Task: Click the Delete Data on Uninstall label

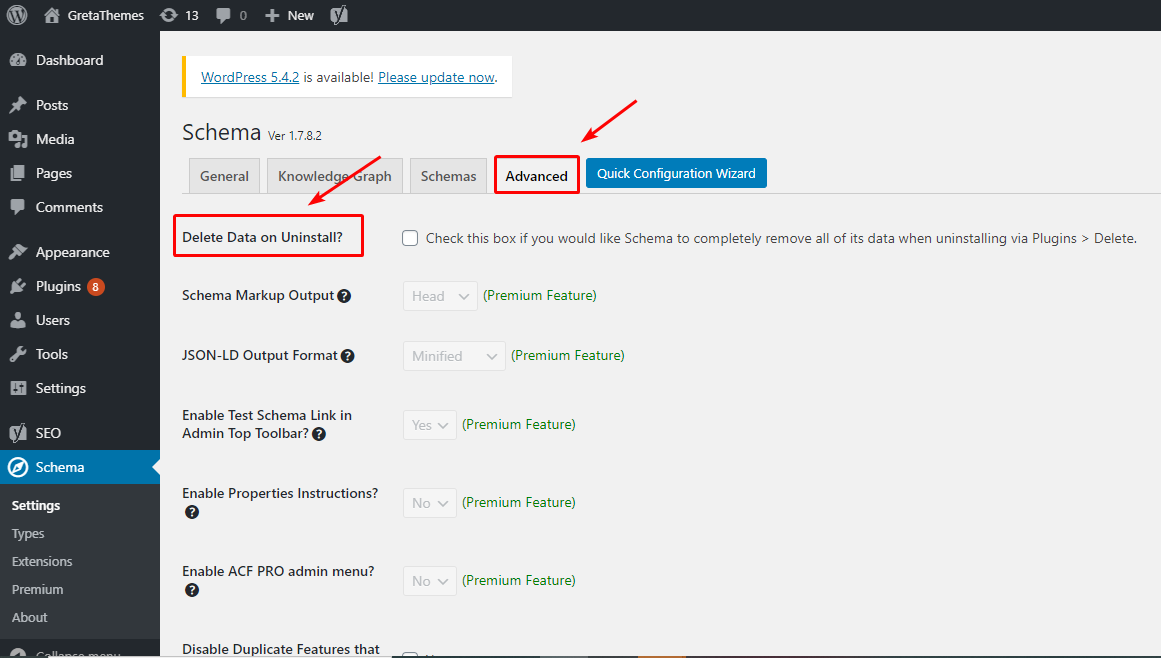Action: [x=262, y=238]
